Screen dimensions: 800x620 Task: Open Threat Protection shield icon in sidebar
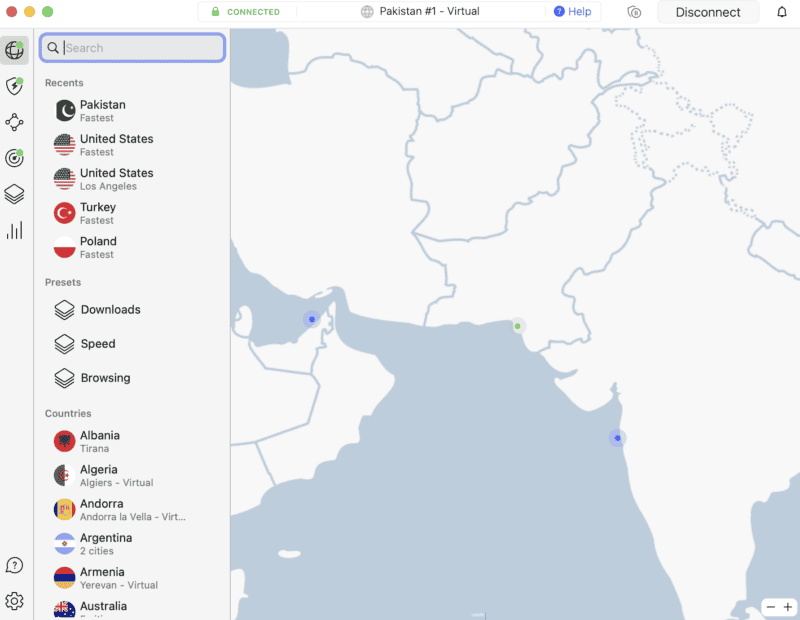[x=14, y=86]
